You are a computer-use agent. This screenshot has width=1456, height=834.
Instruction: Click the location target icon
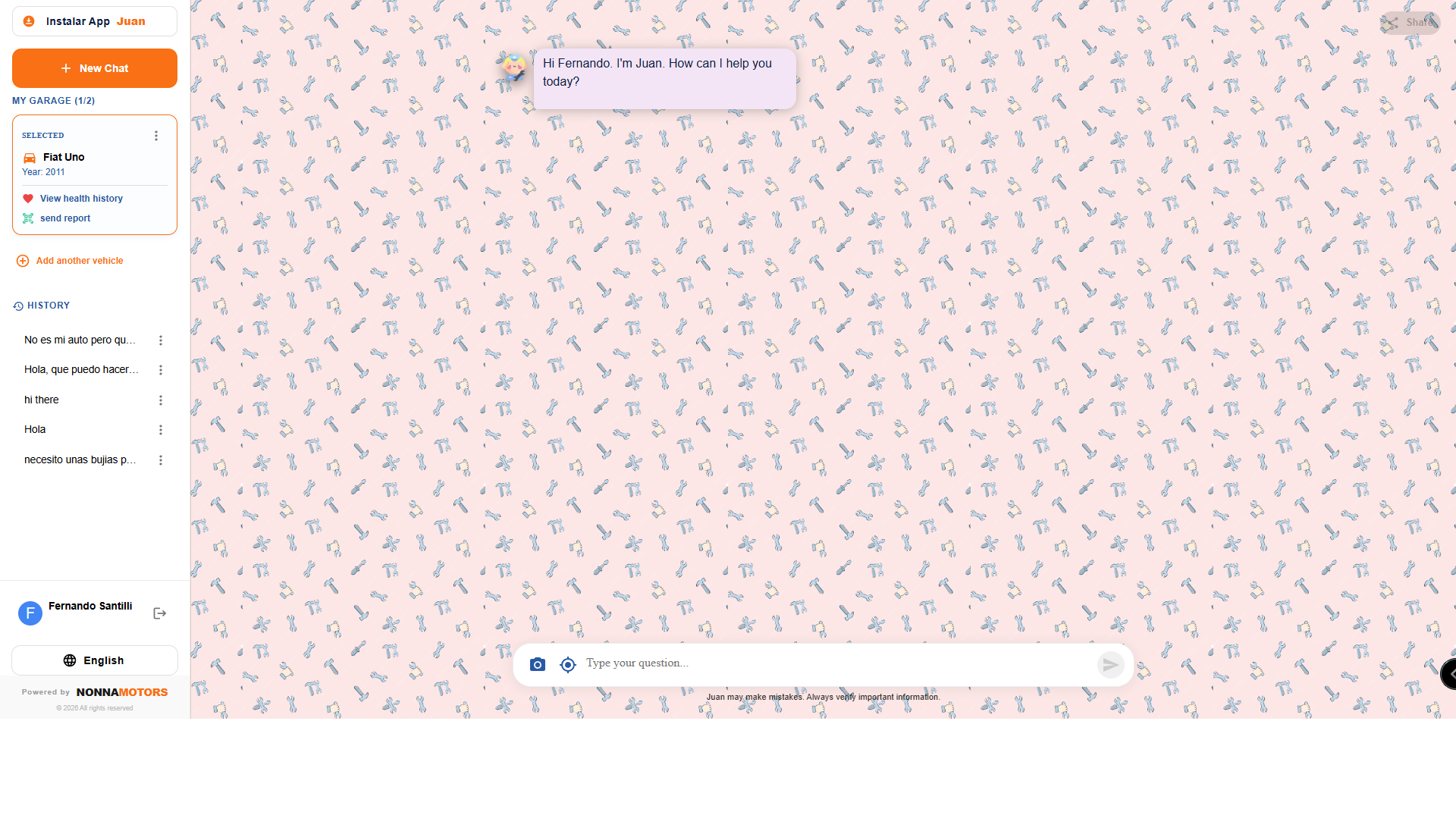pos(568,665)
